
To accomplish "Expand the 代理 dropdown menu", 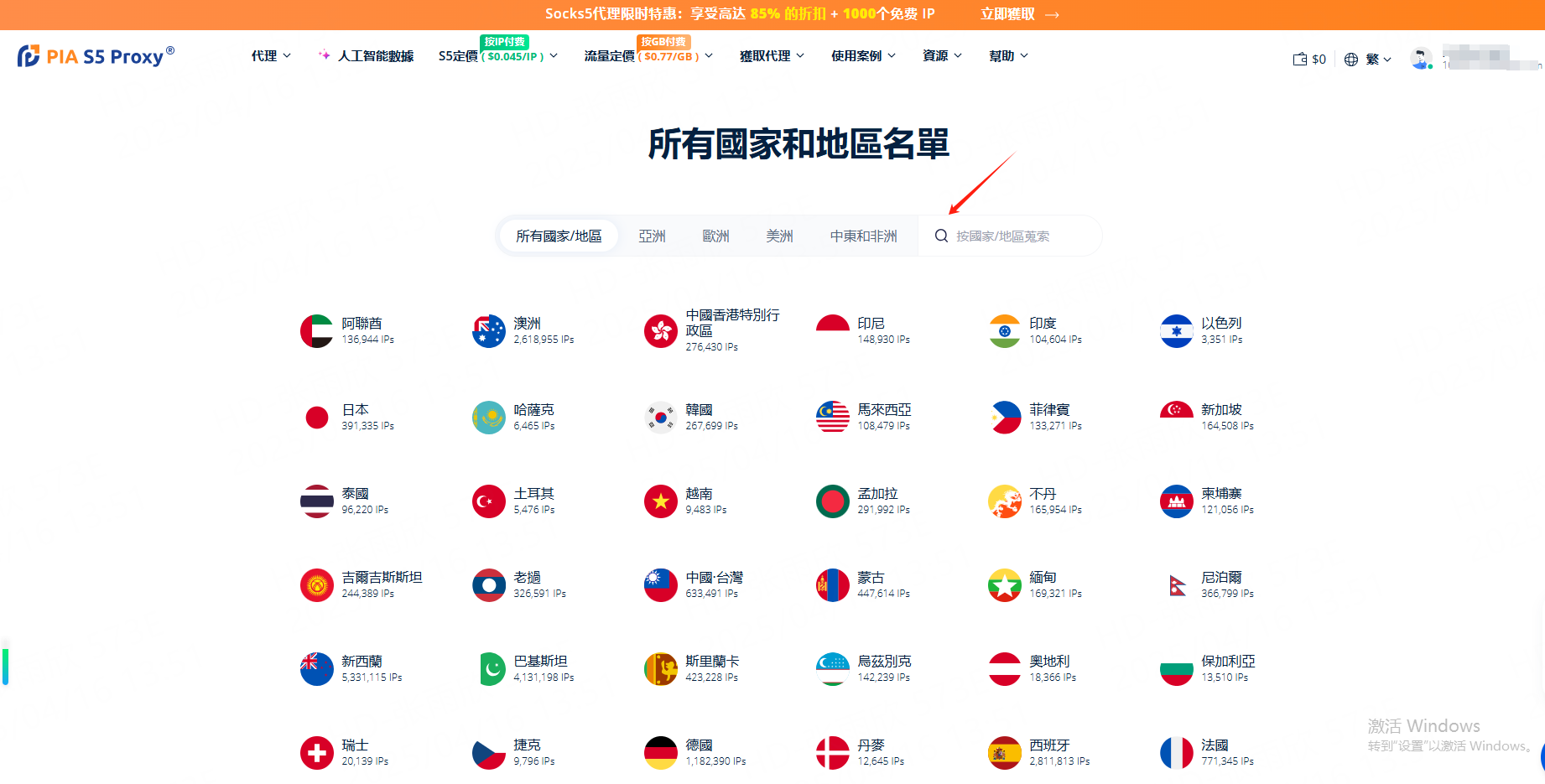I will [271, 56].
